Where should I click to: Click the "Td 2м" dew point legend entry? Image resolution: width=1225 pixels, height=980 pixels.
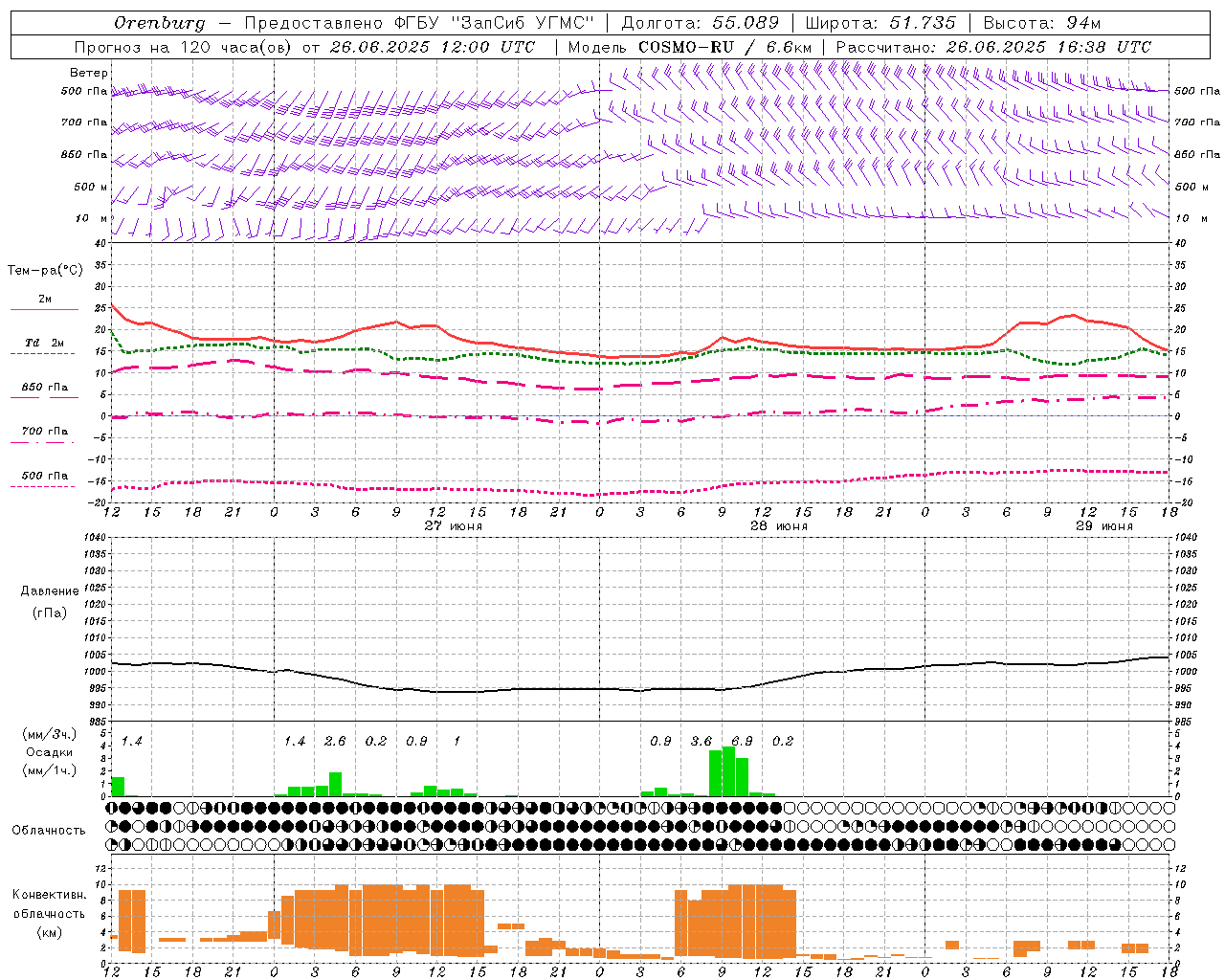(45, 343)
